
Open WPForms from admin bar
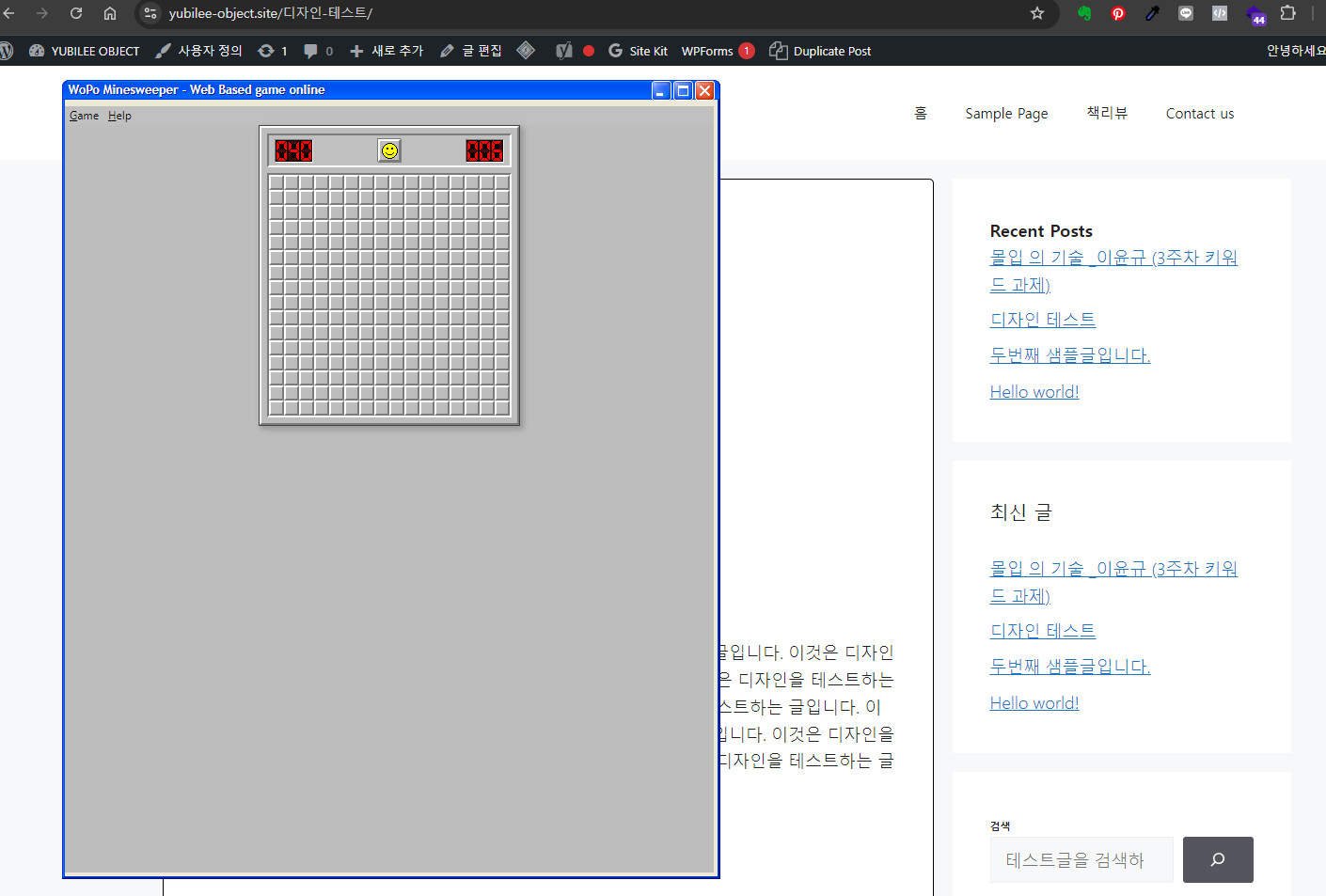718,51
